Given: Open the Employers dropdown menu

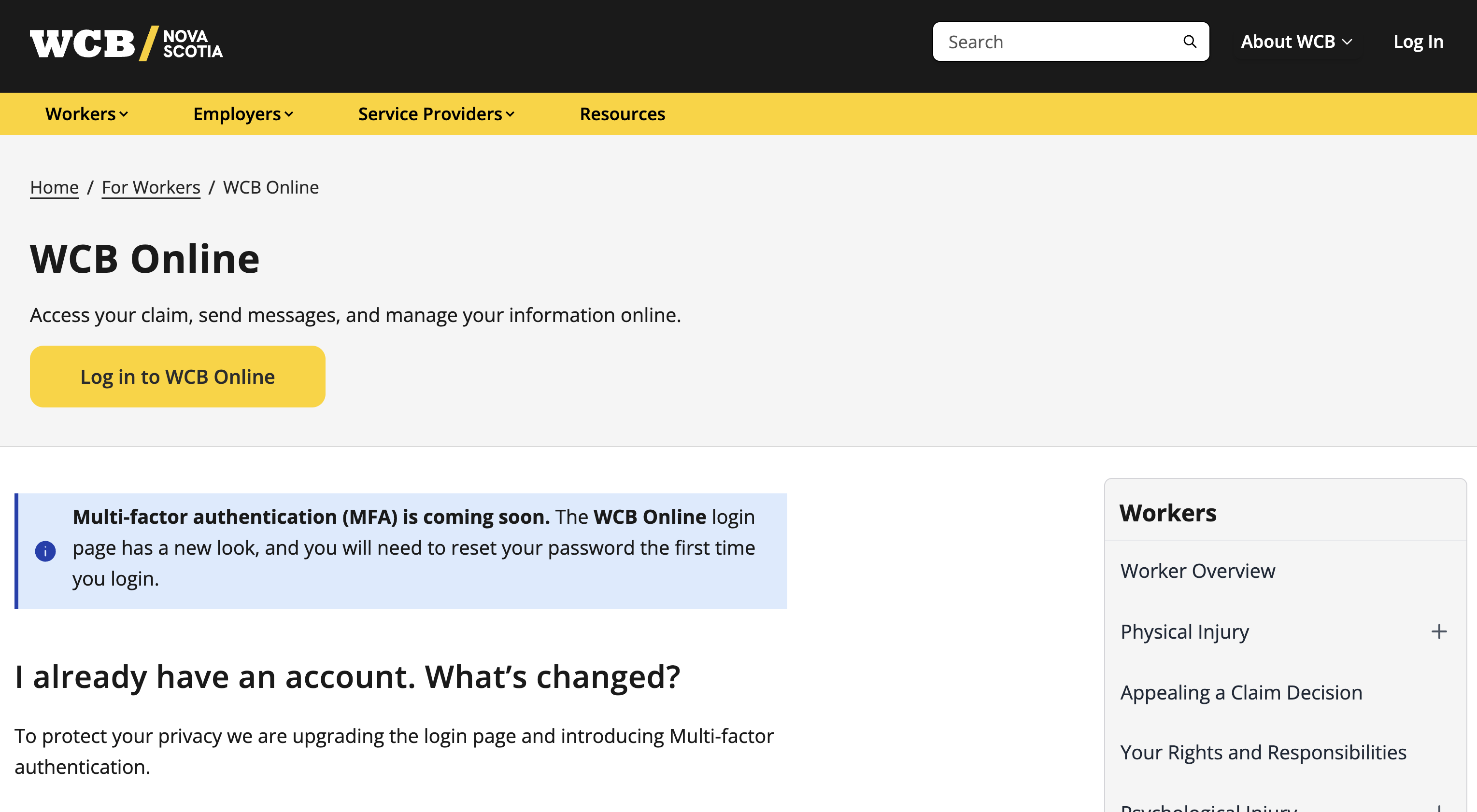Looking at the screenshot, I should pyautogui.click(x=243, y=113).
